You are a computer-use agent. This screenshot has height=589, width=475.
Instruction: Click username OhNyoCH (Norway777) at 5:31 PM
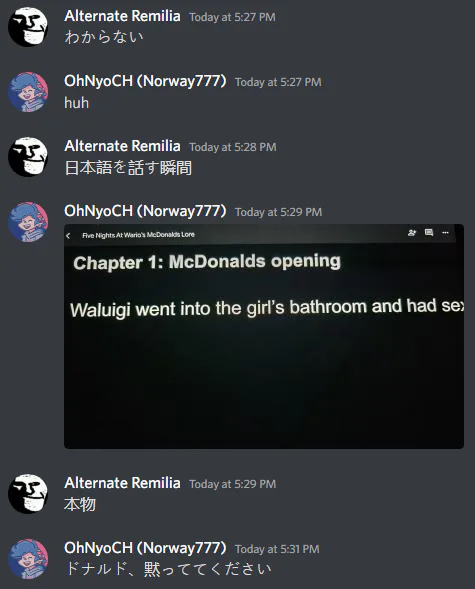145,548
